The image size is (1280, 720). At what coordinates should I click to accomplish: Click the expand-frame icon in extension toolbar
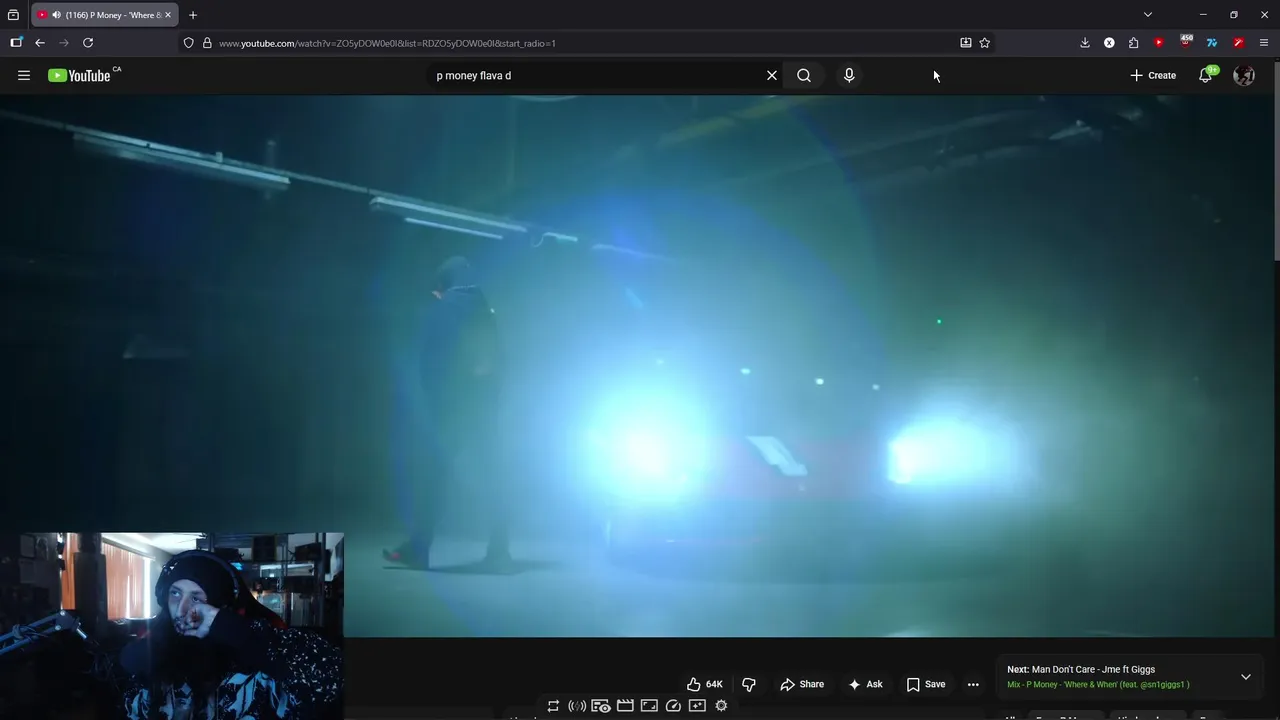649,706
